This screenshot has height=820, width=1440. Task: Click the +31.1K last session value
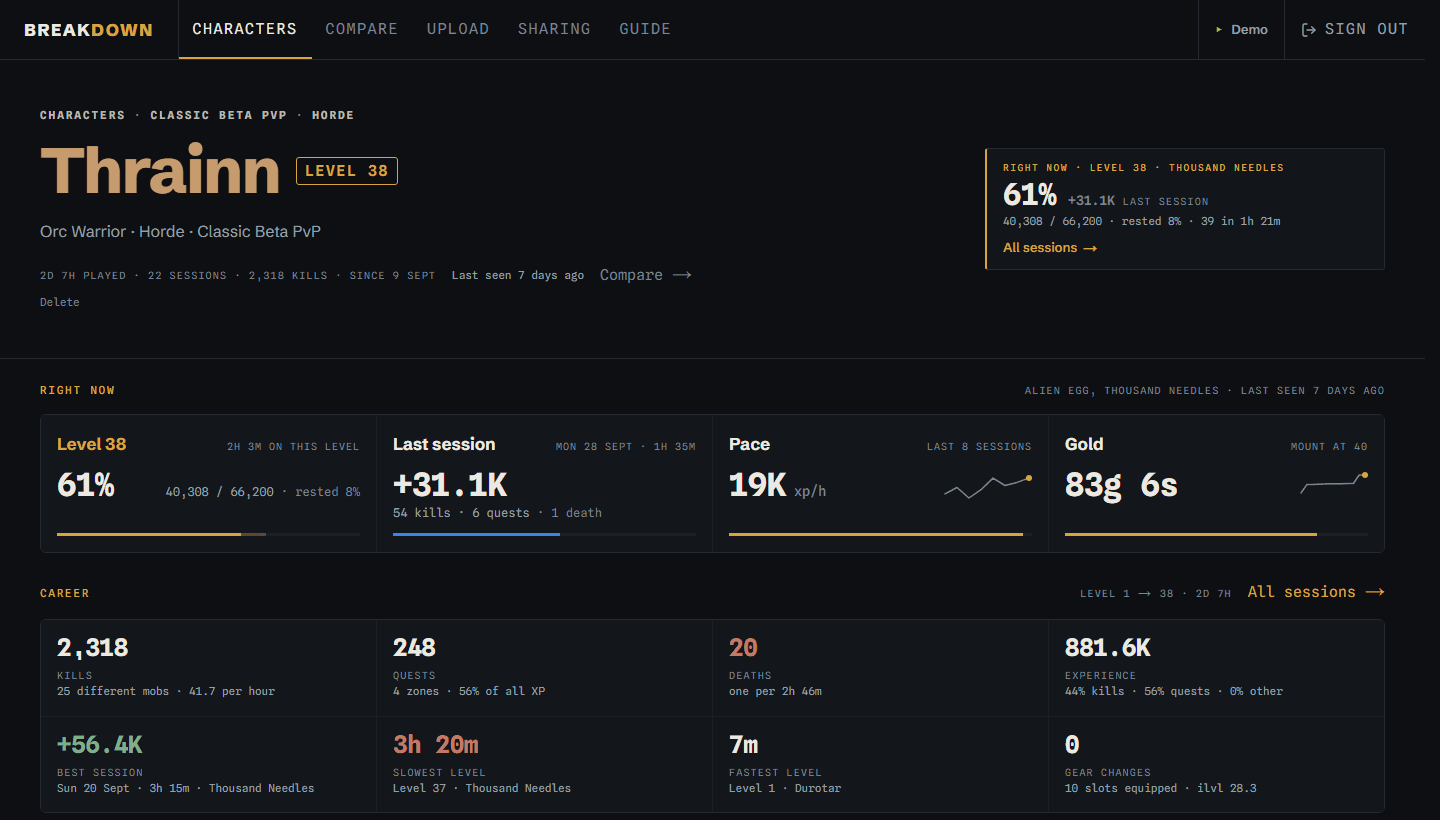click(450, 485)
